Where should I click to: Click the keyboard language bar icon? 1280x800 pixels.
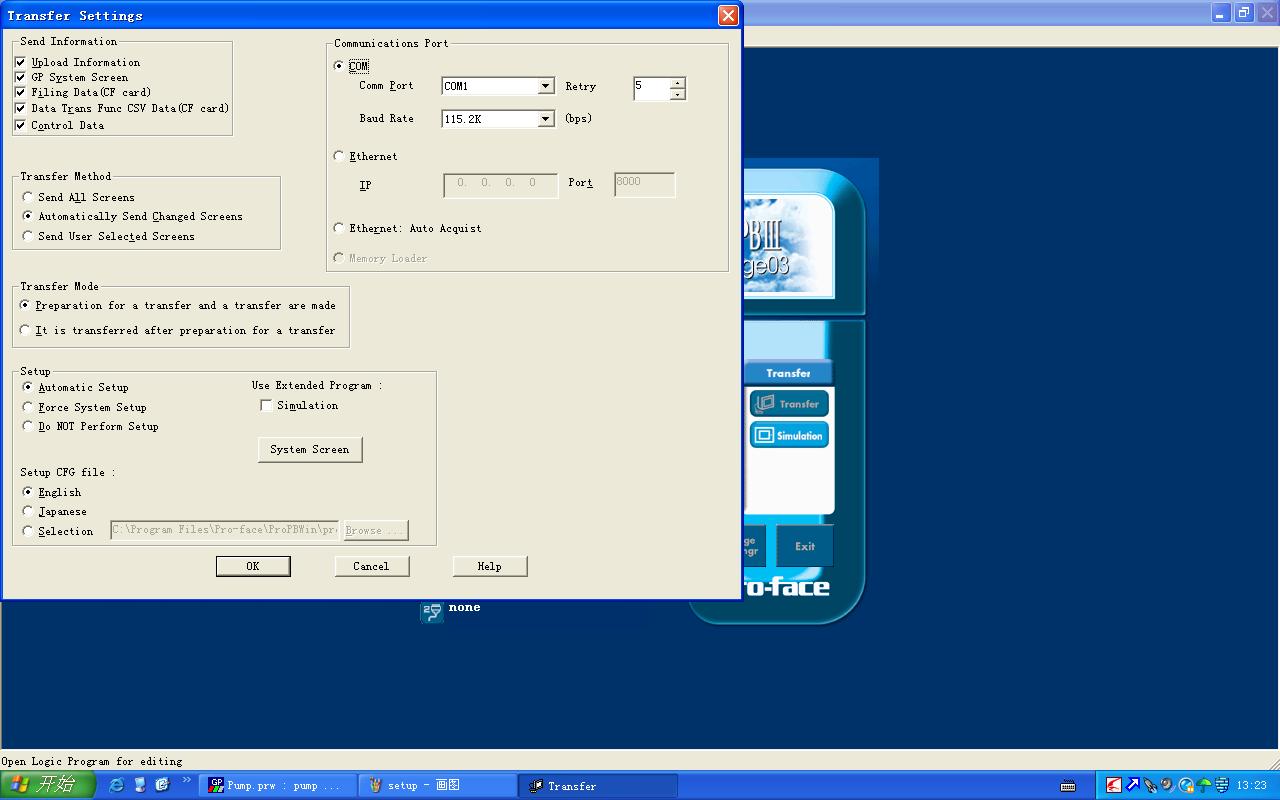[x=1068, y=786]
